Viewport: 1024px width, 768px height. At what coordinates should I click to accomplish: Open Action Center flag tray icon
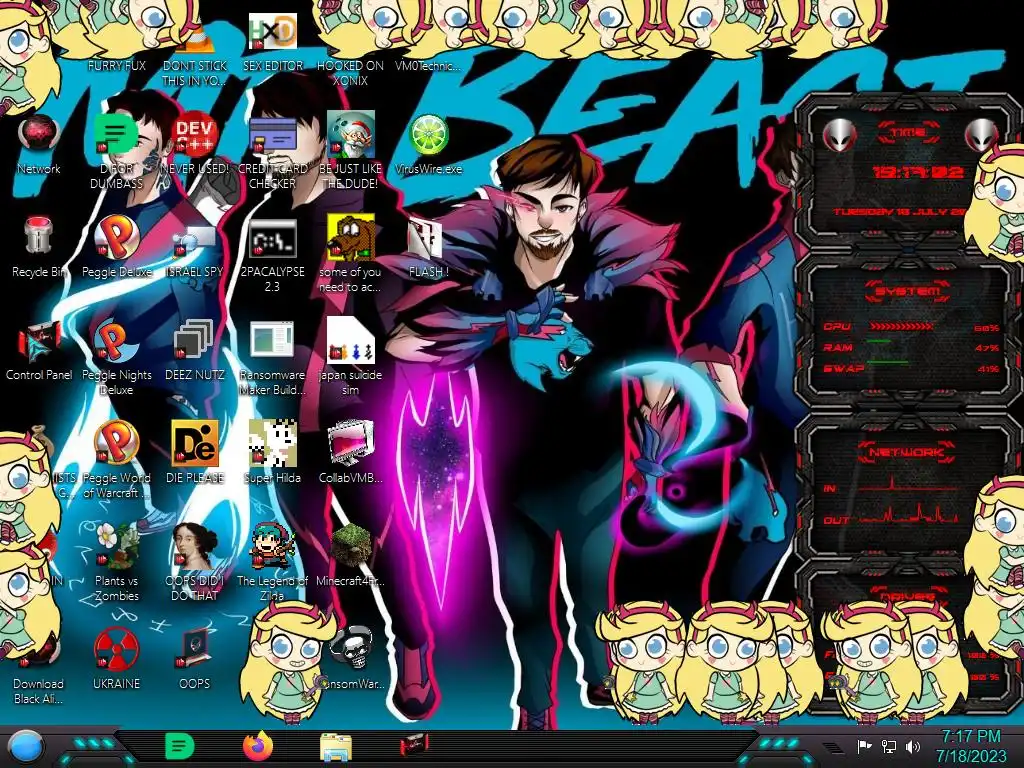[x=864, y=746]
